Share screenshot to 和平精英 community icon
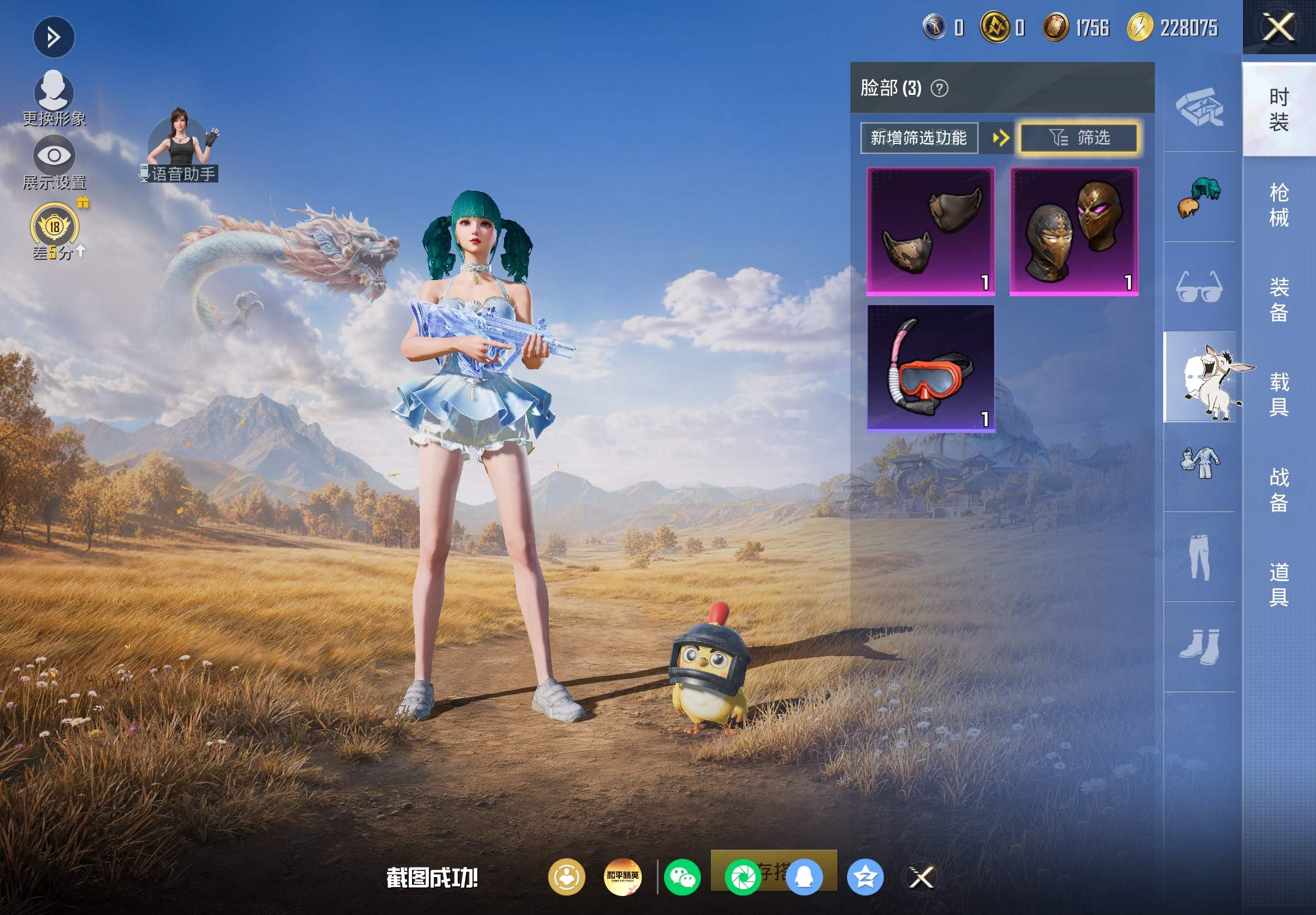Viewport: 1316px width, 915px height. click(623, 877)
